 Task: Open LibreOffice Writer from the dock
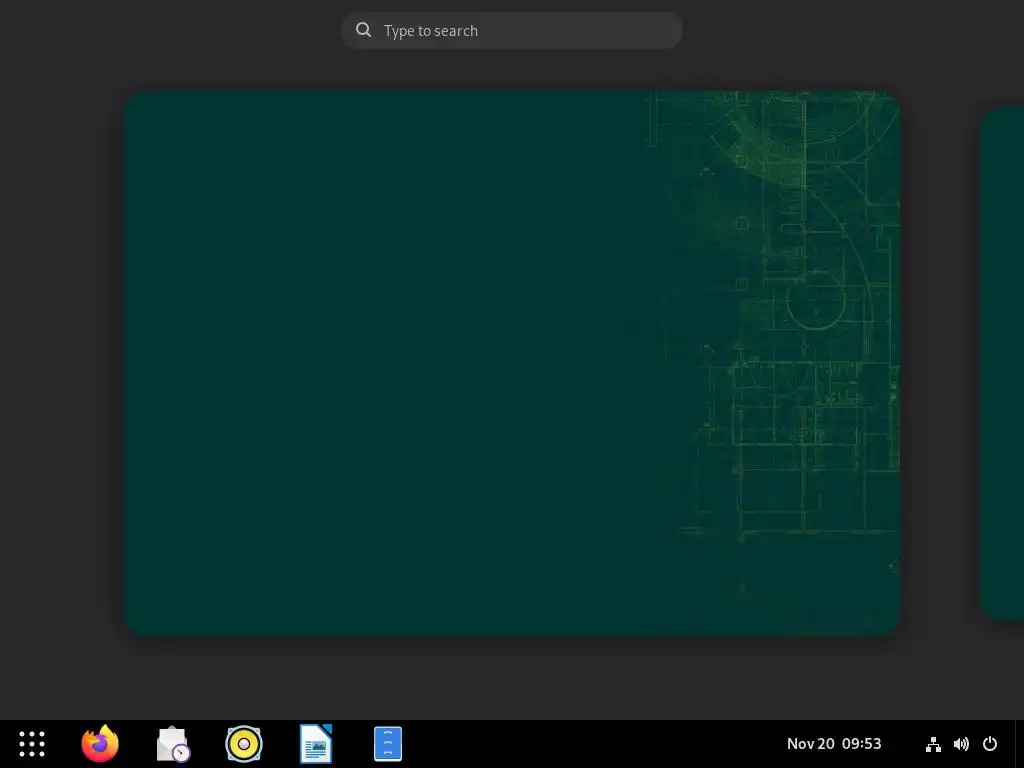316,744
